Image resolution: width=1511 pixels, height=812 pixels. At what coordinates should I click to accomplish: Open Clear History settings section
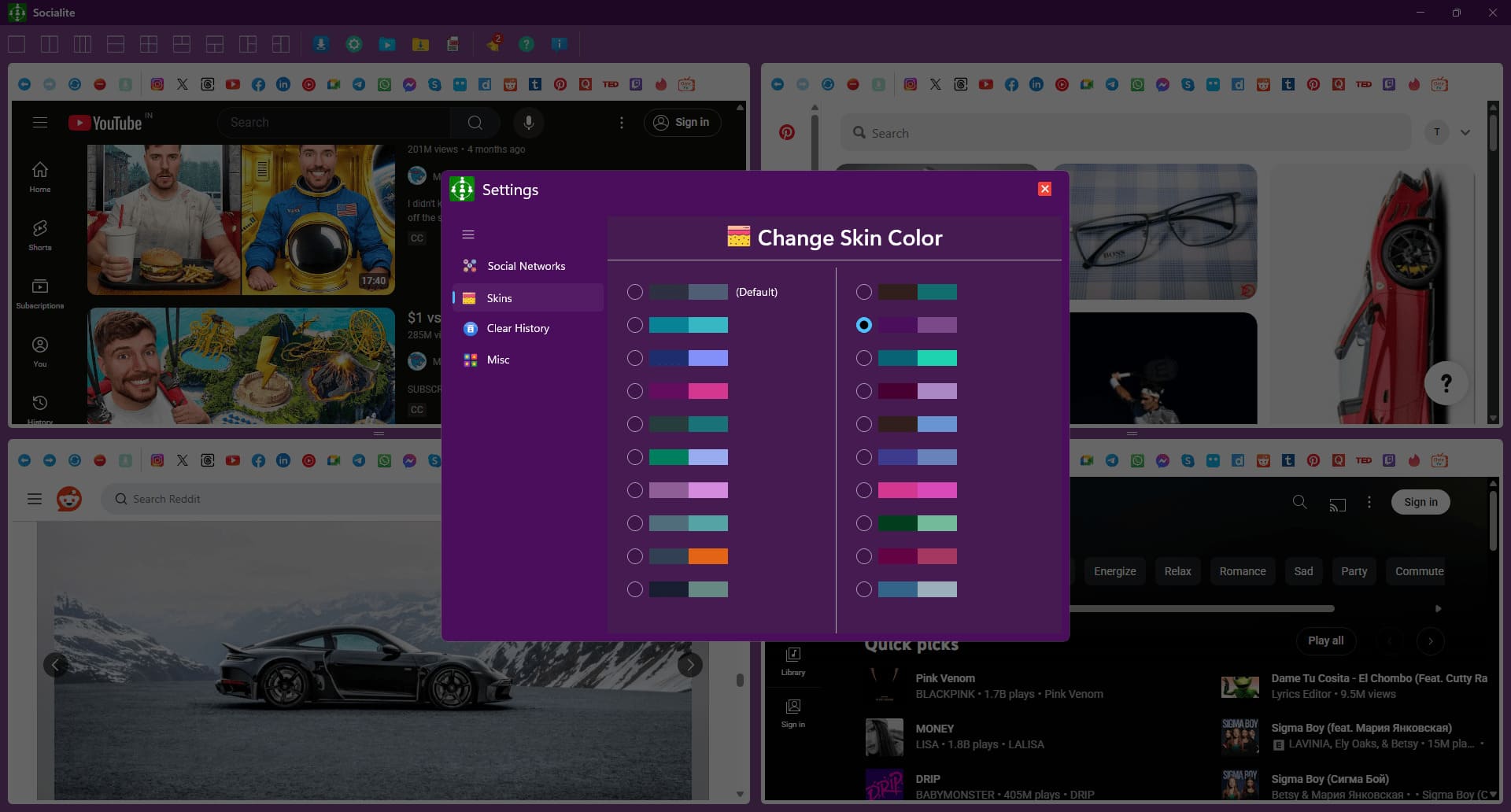pos(528,328)
